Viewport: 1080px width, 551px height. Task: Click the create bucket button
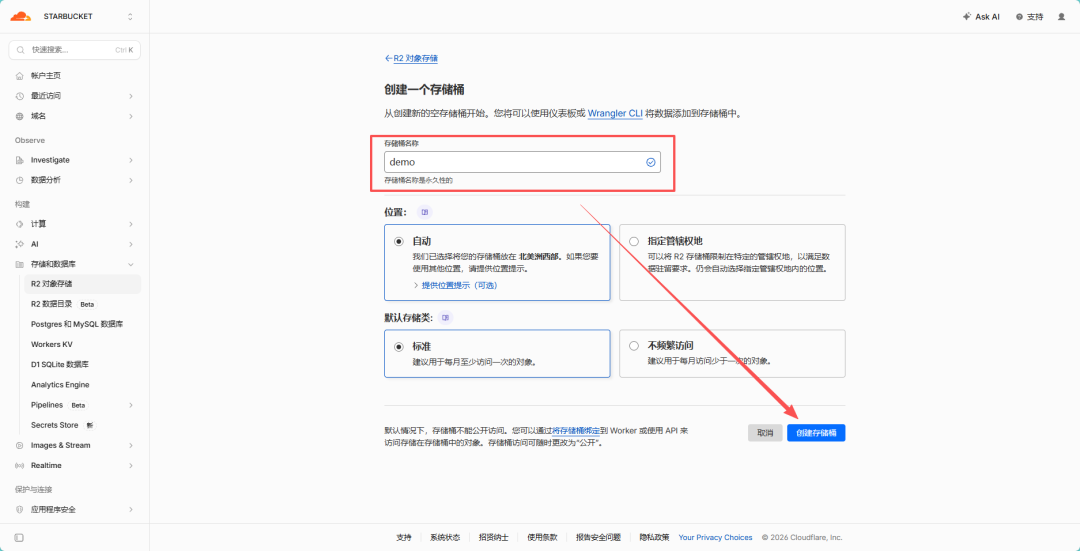click(x=816, y=433)
